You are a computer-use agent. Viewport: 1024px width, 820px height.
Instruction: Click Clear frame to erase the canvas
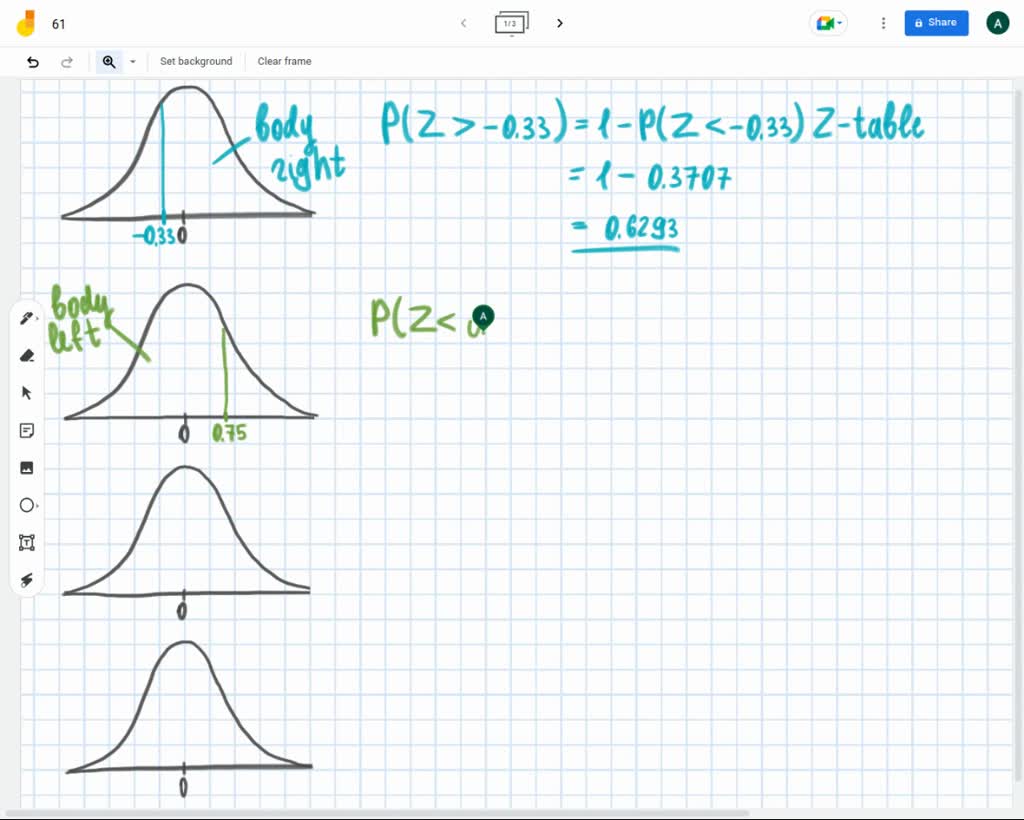click(284, 61)
